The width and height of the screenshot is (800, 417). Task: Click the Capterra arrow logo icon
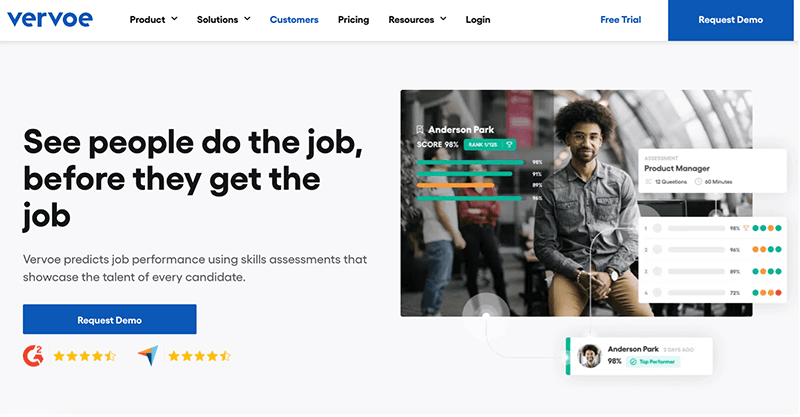click(x=148, y=356)
